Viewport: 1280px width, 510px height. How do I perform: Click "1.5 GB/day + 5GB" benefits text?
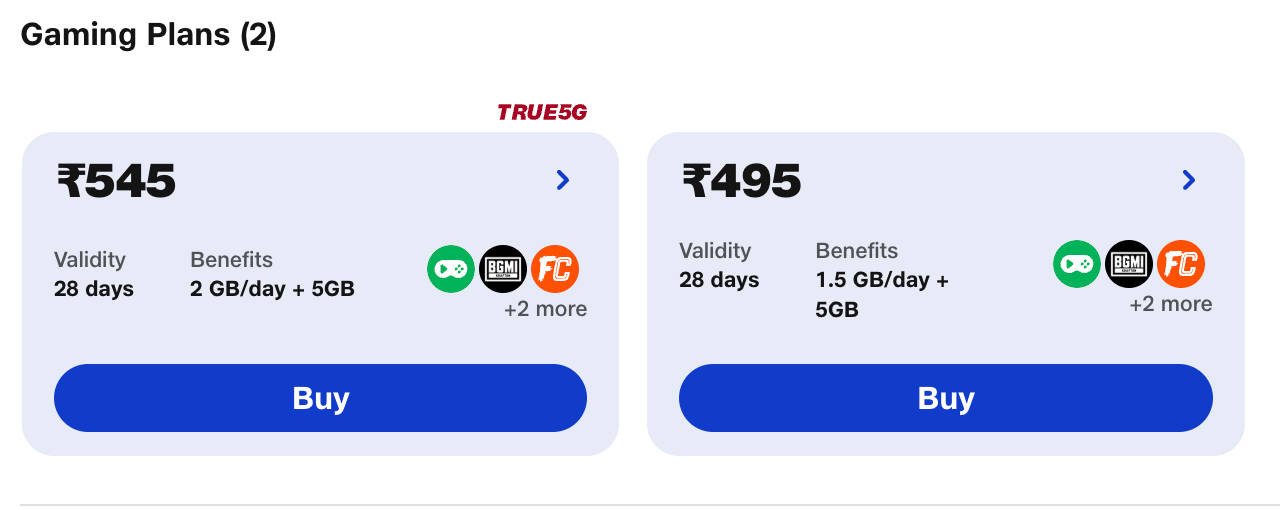click(882, 295)
